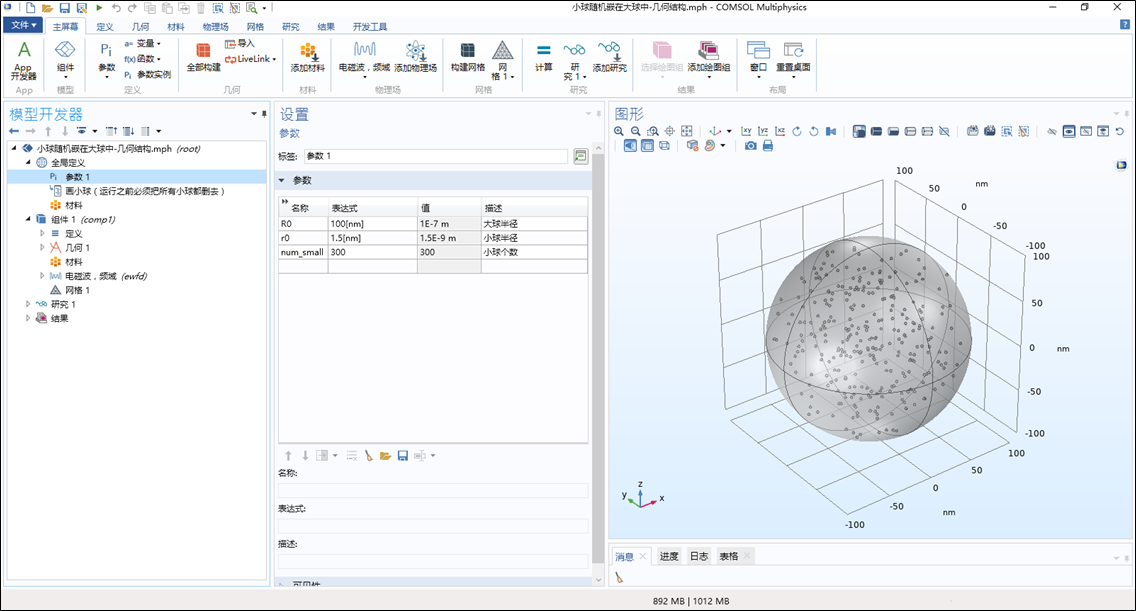Expand the 结果 node in model tree
The image size is (1136, 611).
[x=28, y=318]
